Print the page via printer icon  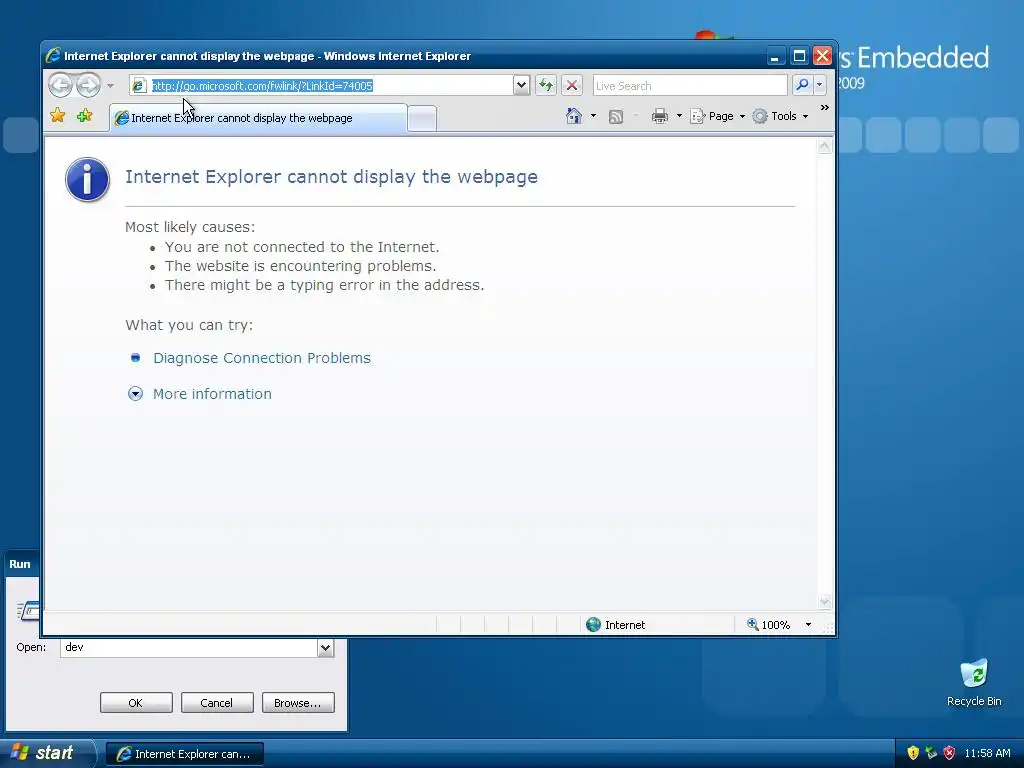[x=660, y=116]
